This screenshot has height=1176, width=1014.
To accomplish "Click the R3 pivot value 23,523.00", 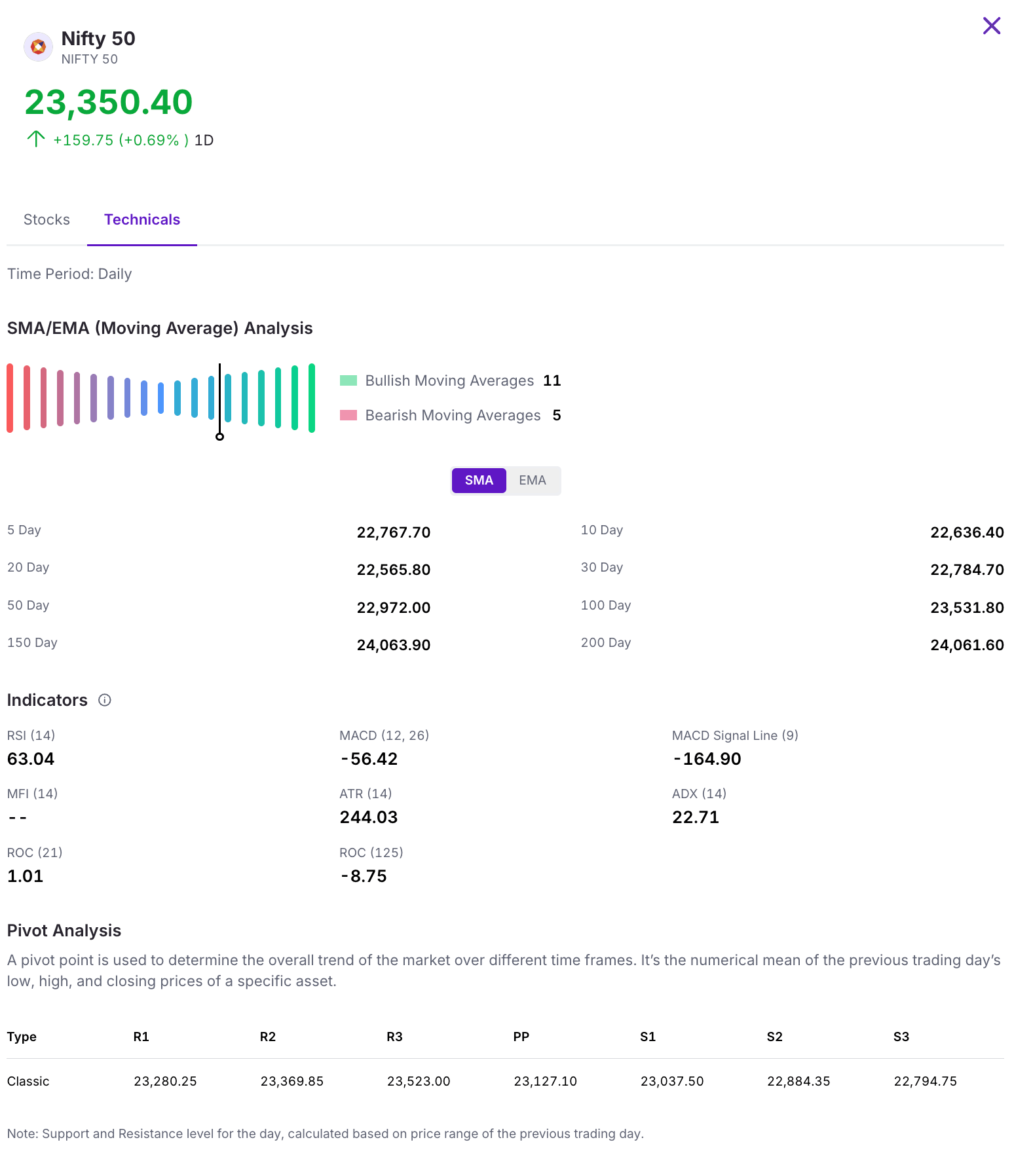I will 419,1082.
